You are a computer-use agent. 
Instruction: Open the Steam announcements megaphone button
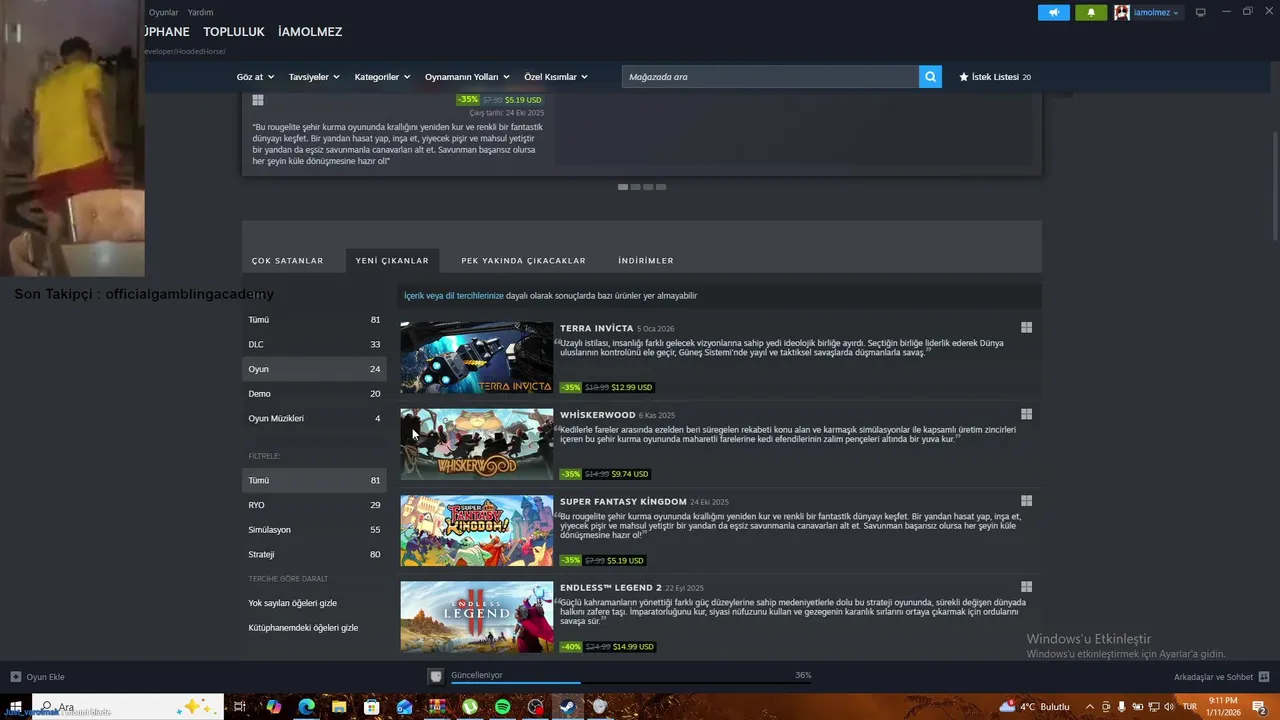click(1053, 13)
